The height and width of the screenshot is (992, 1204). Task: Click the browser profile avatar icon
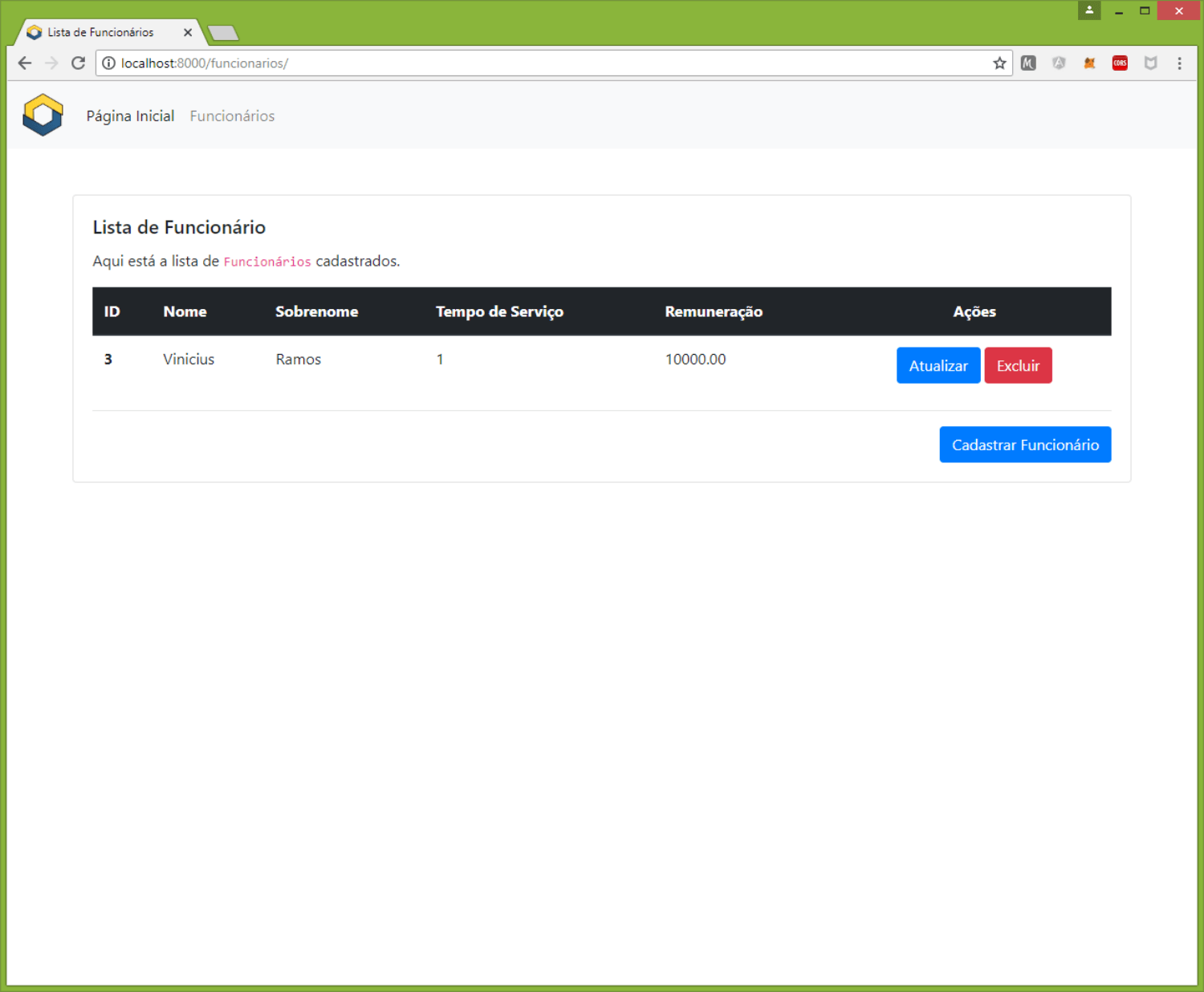point(1089,10)
